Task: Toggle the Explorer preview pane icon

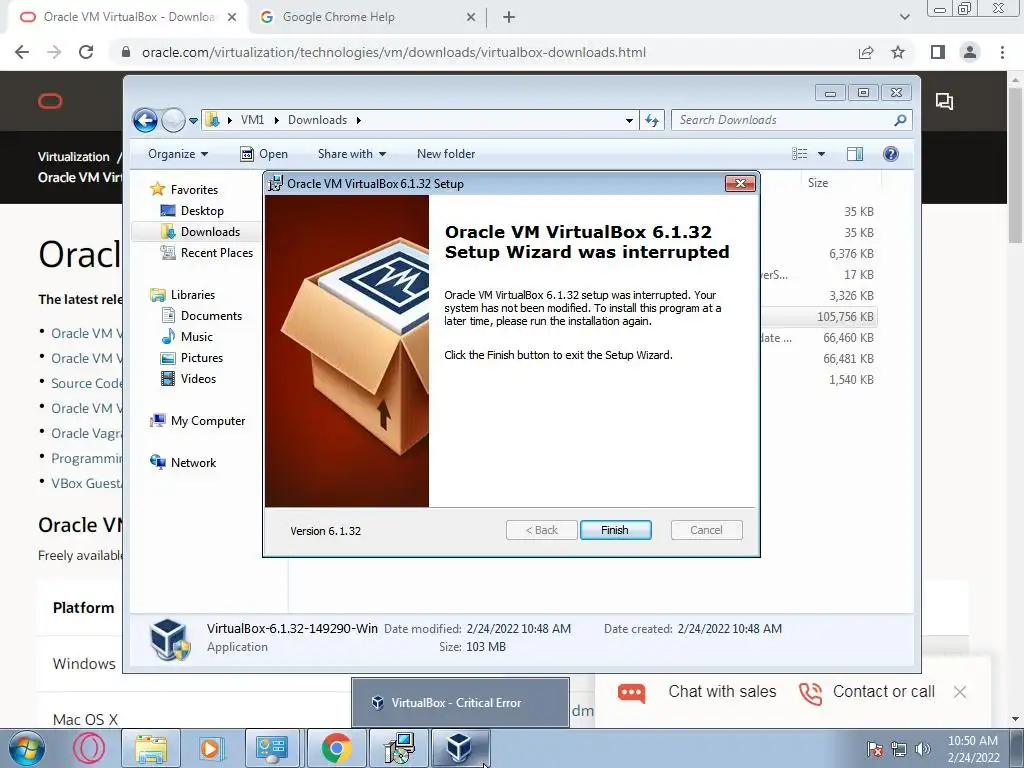Action: (x=855, y=154)
